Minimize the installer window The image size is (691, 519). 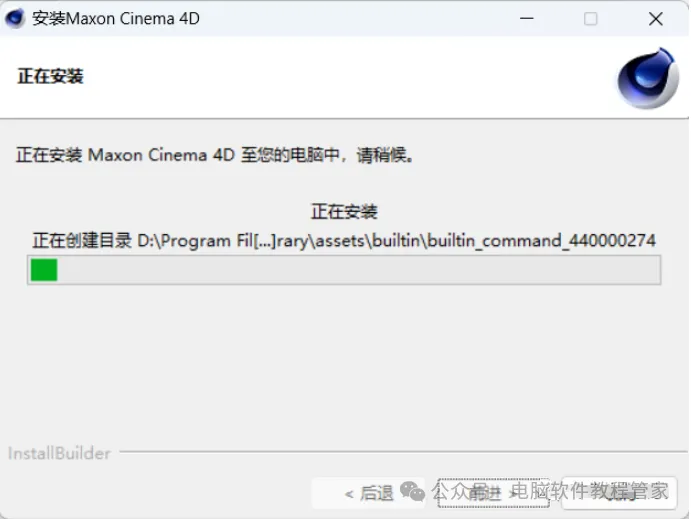pos(527,19)
